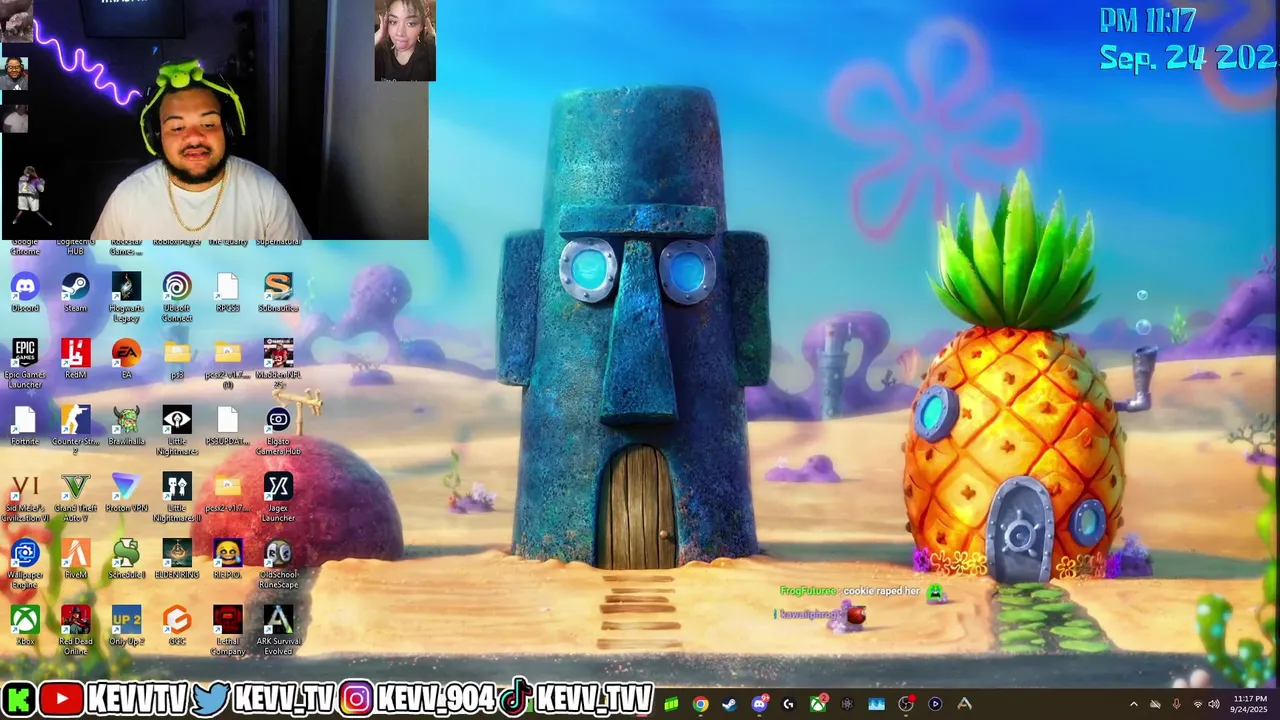Launch ELDEN RING from the desktop
The height and width of the screenshot is (720, 1280).
pyautogui.click(x=177, y=559)
